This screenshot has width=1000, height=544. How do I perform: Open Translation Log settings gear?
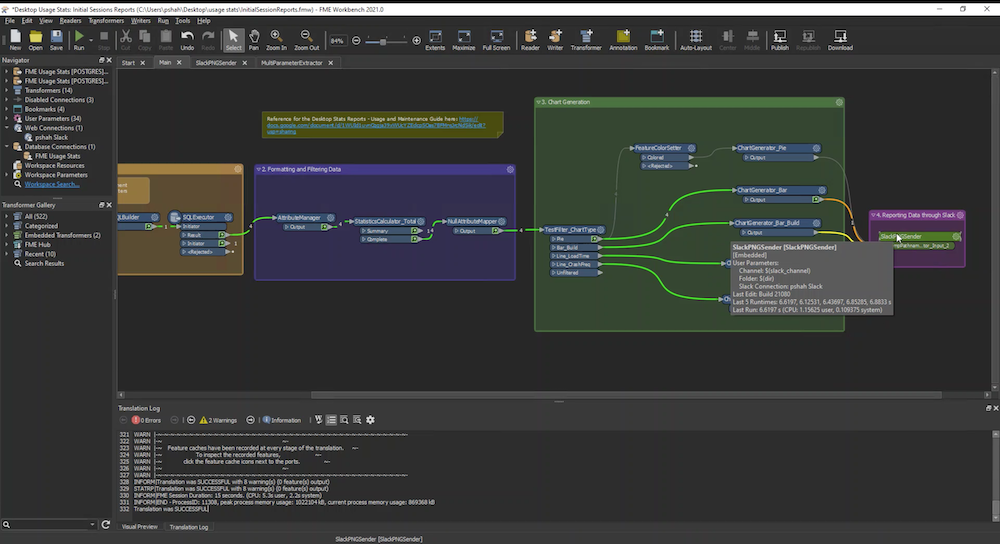371,420
